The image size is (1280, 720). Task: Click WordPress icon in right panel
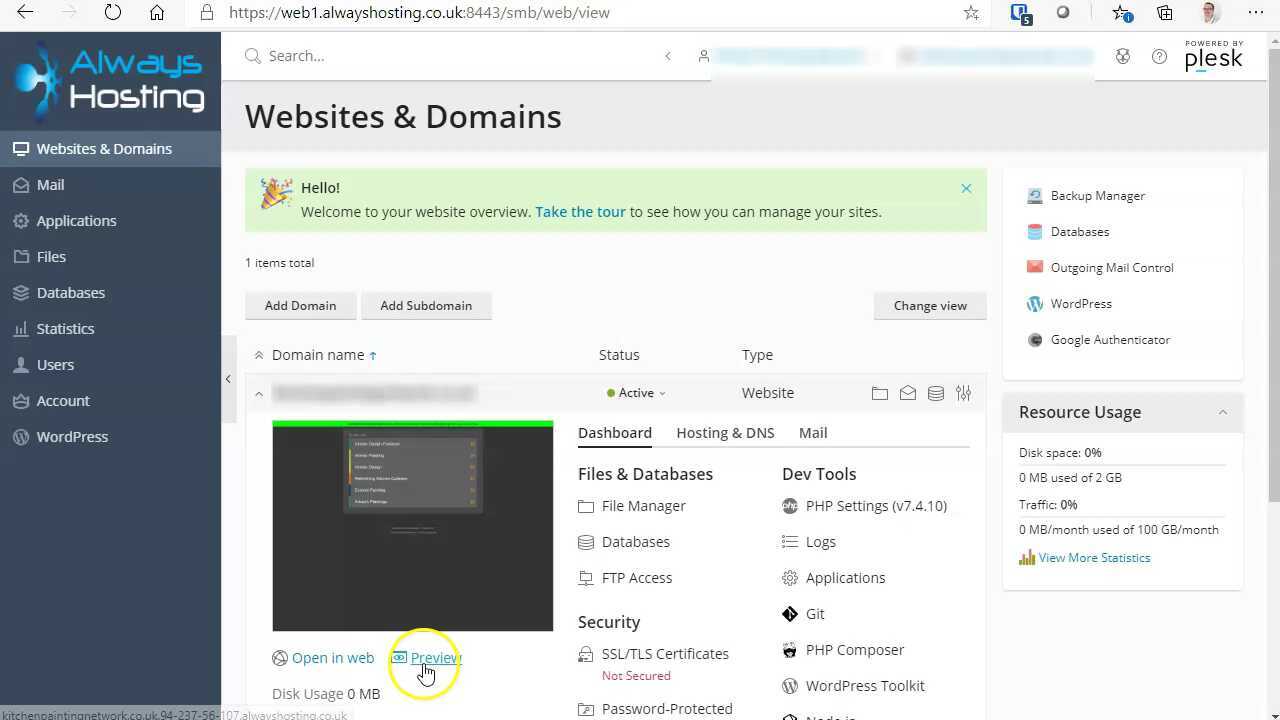[1035, 304]
